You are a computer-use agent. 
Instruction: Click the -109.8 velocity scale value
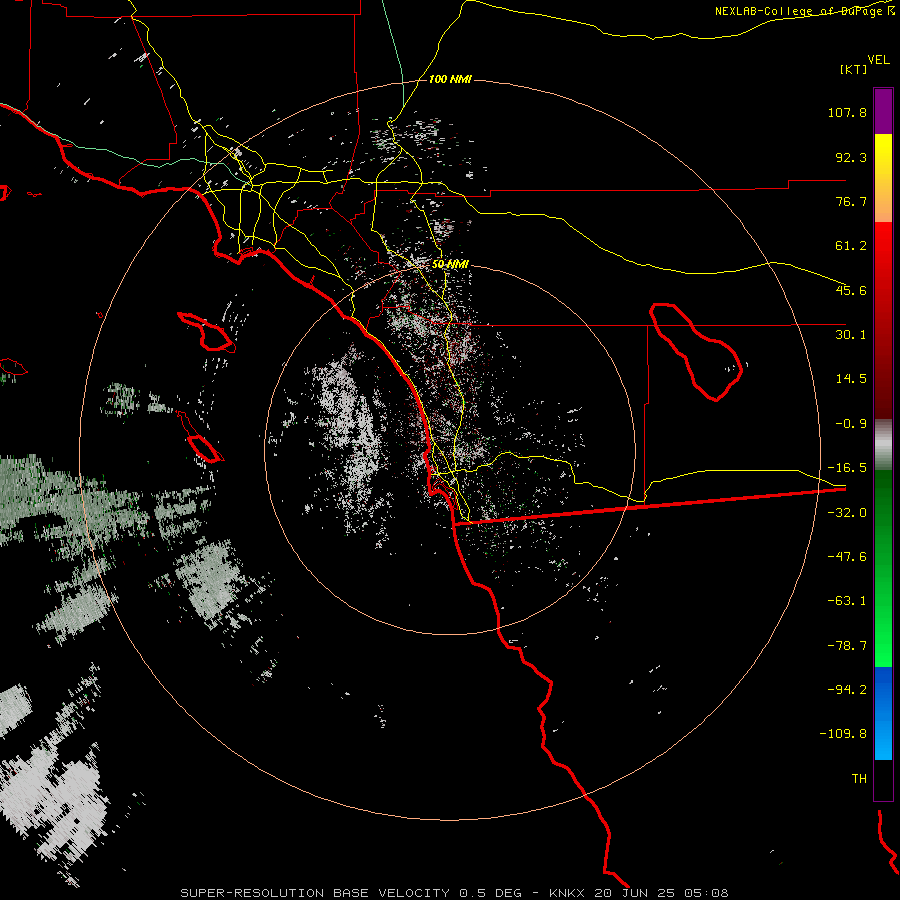[843, 734]
